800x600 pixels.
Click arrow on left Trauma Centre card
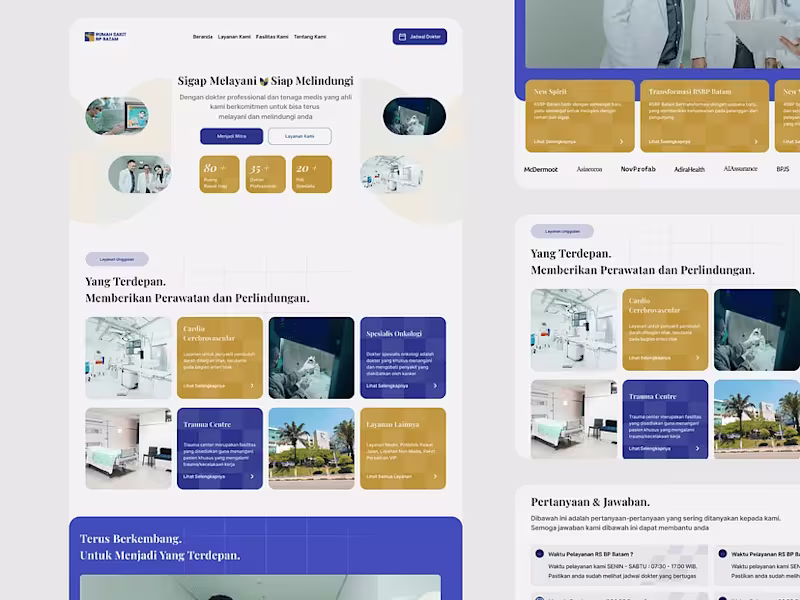tap(252, 477)
